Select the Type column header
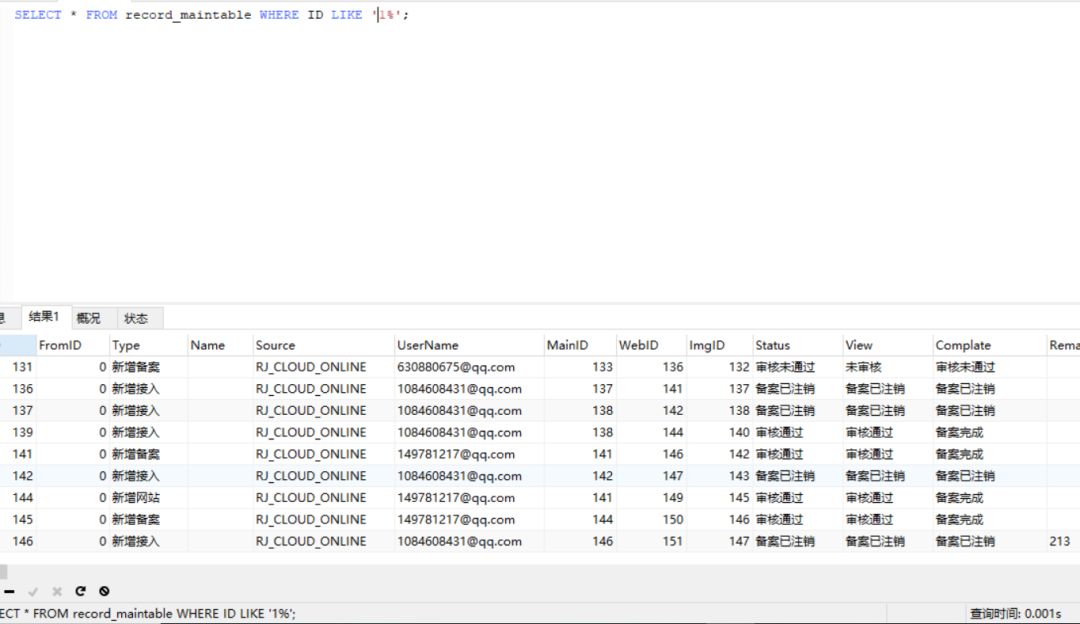1080x624 pixels. point(148,345)
